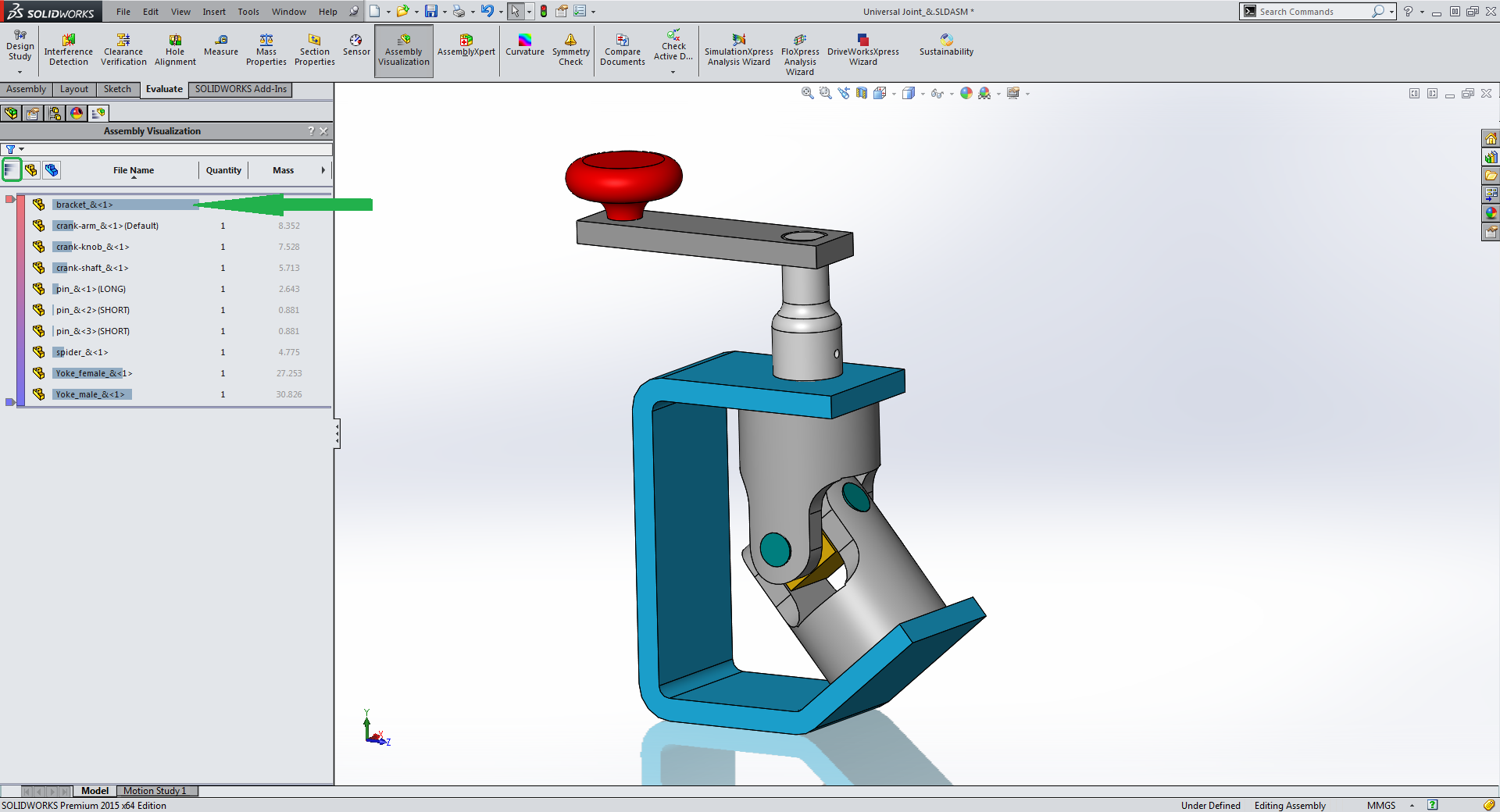Switch to Motion Study 1 tab
This screenshot has width=1500, height=812.
(155, 791)
